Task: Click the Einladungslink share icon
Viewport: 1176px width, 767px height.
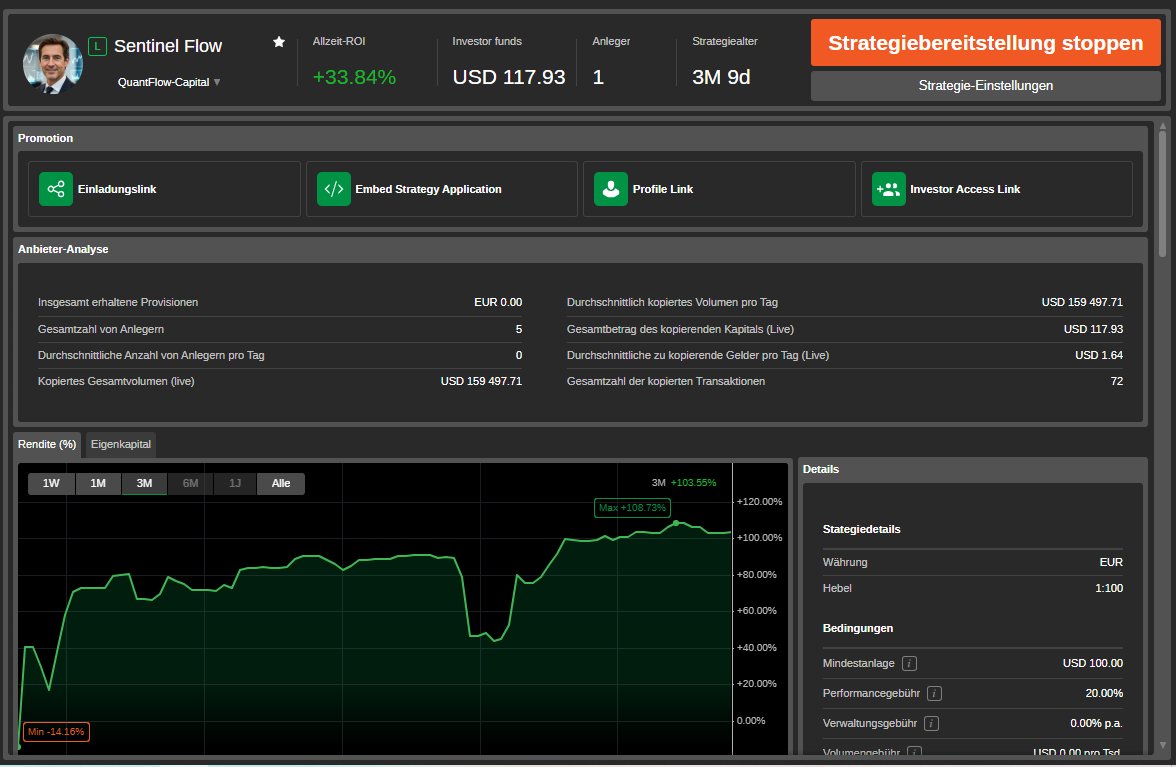Action: click(57, 189)
